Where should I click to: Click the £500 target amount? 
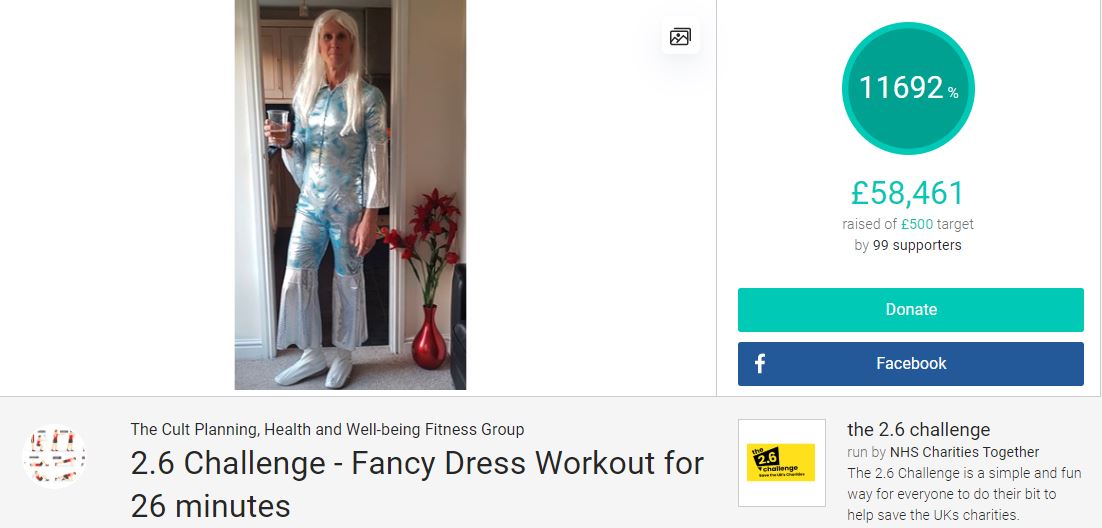click(x=916, y=224)
